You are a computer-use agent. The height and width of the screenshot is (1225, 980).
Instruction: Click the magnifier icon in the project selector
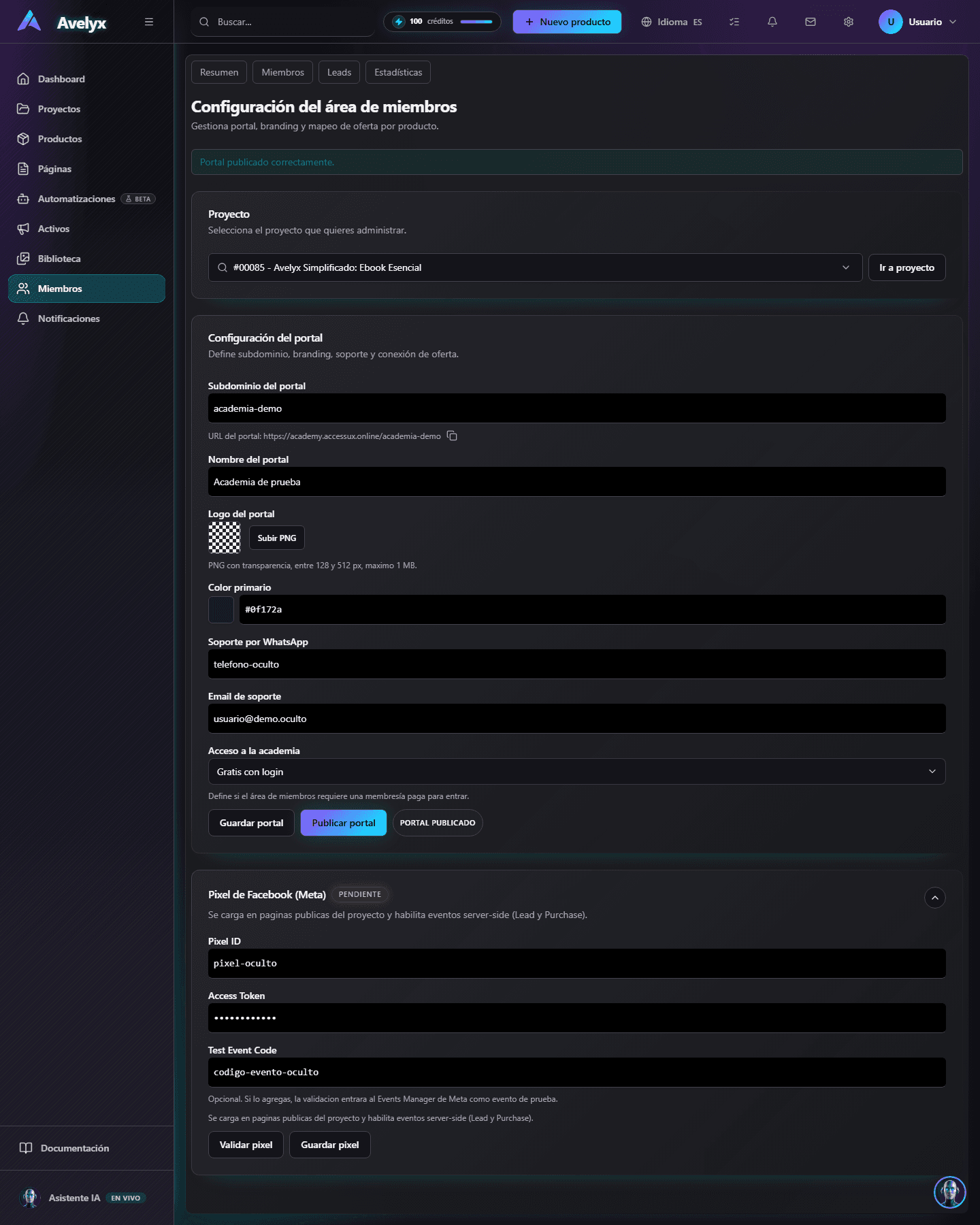pos(223,267)
